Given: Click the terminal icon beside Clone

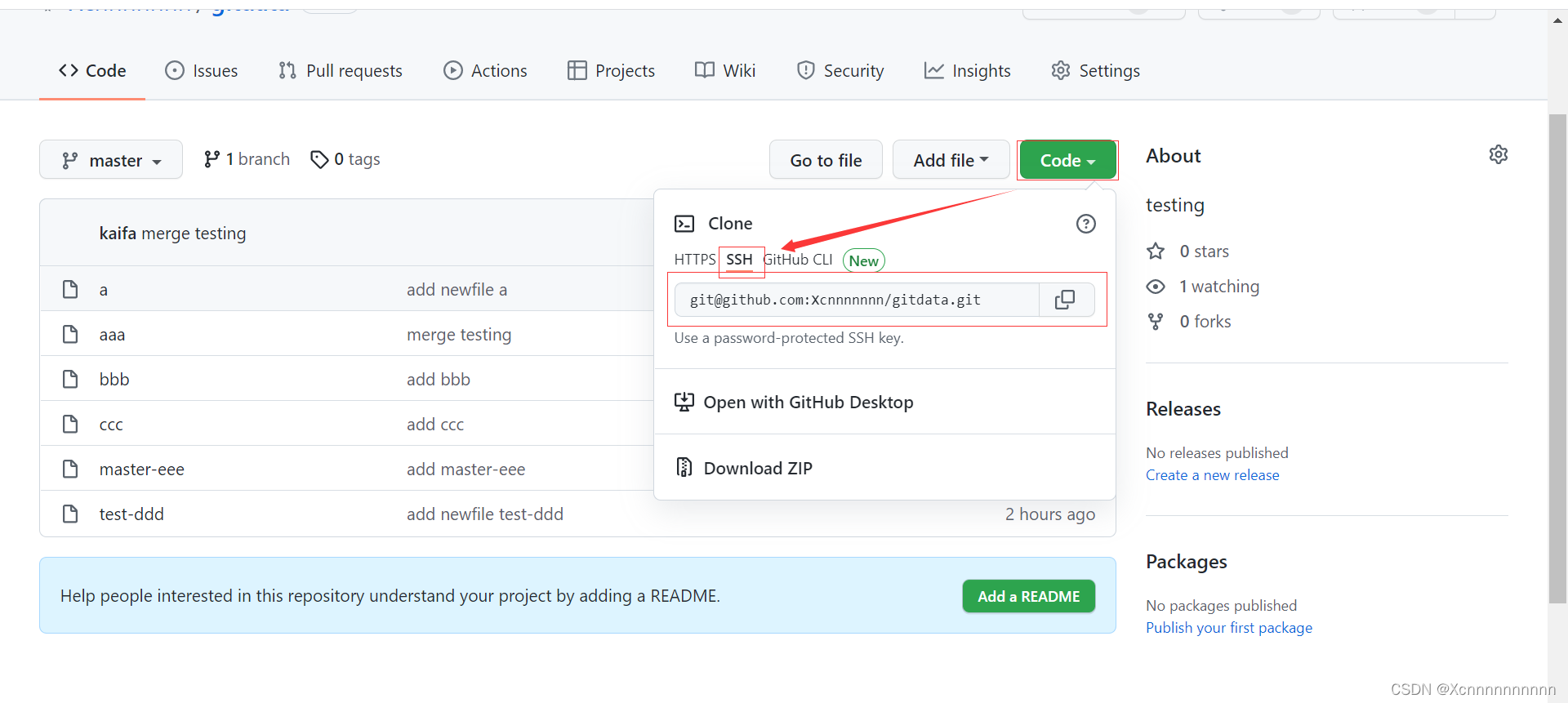Looking at the screenshot, I should click(684, 224).
